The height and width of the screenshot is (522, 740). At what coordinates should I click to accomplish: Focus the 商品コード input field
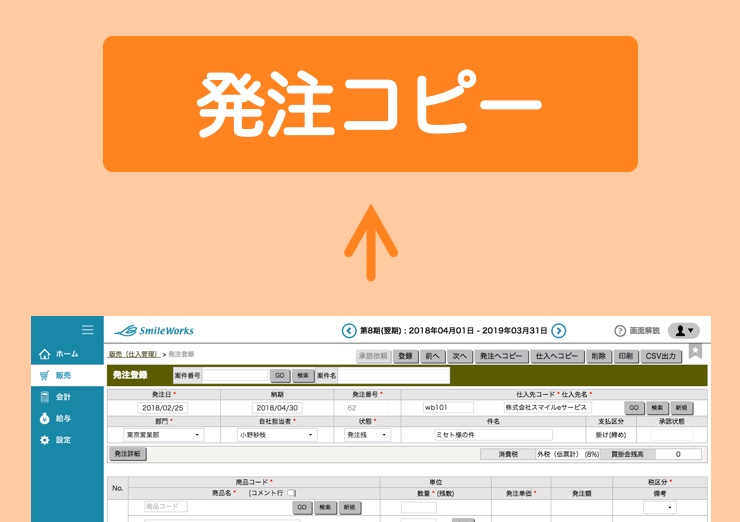pos(166,506)
